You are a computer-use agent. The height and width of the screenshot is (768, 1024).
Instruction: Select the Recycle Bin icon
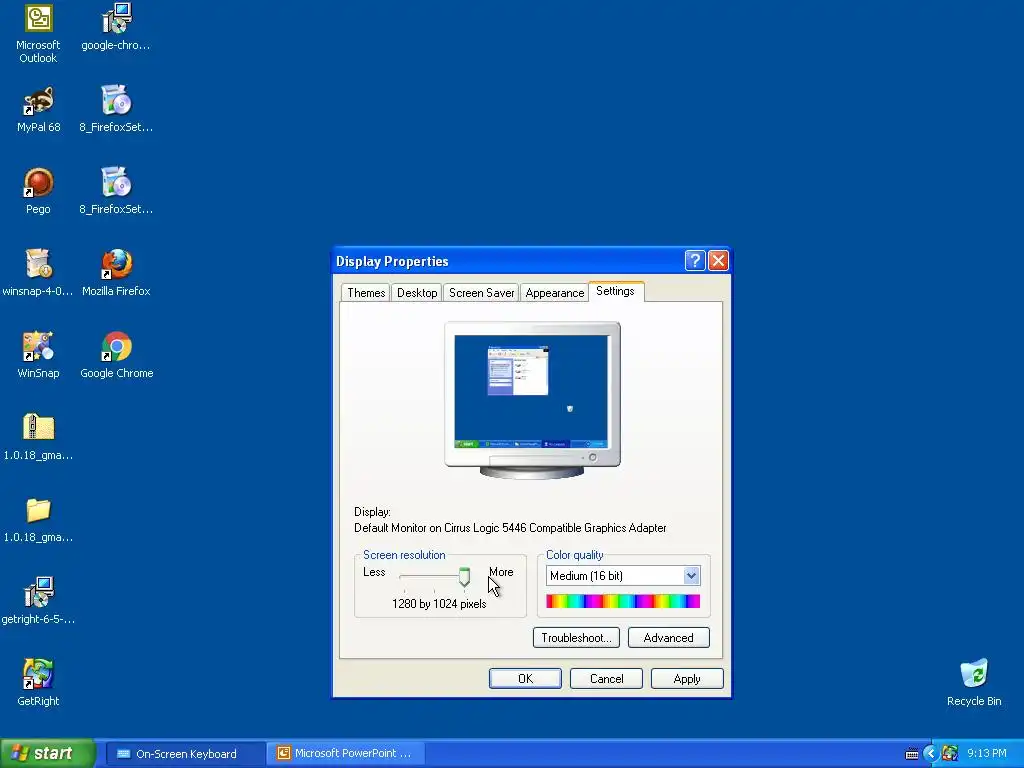click(974, 682)
